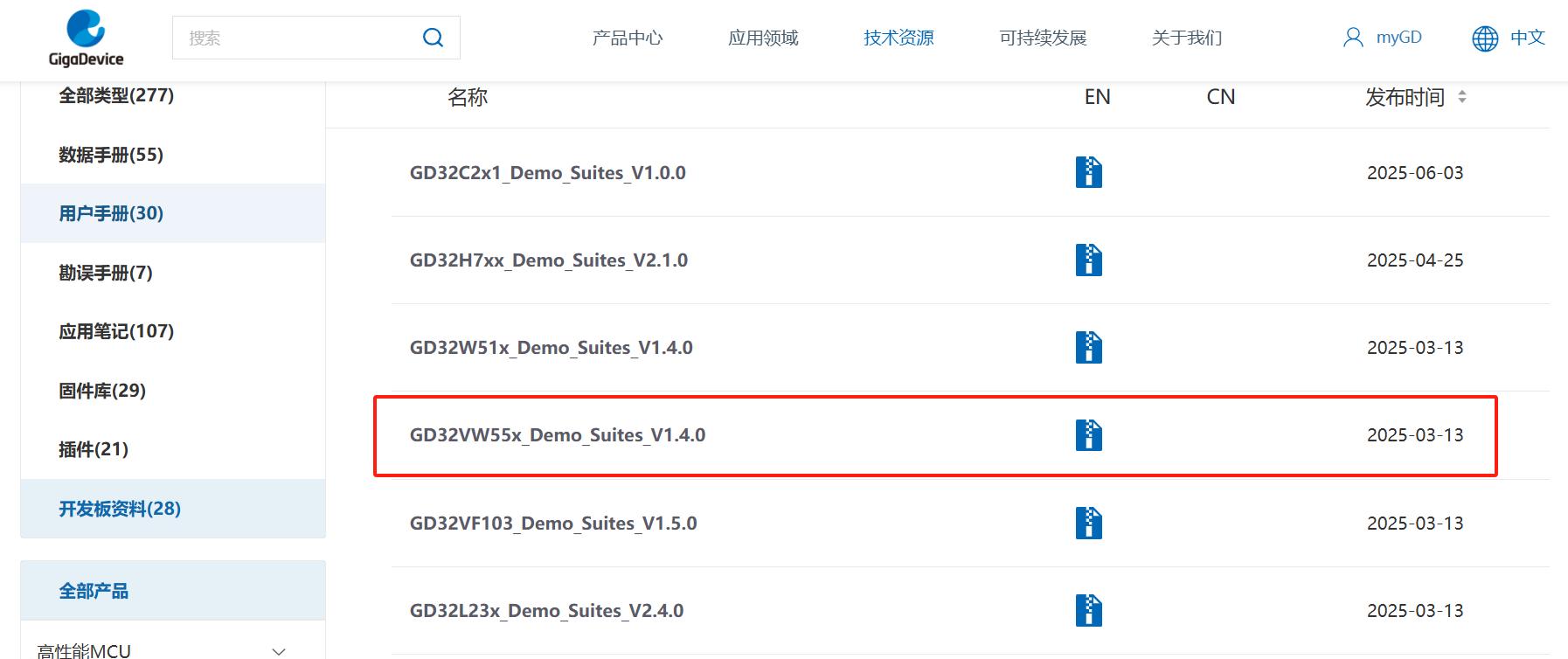Select the 全部类型(277) category
The height and width of the screenshot is (659, 1568).
(x=116, y=95)
